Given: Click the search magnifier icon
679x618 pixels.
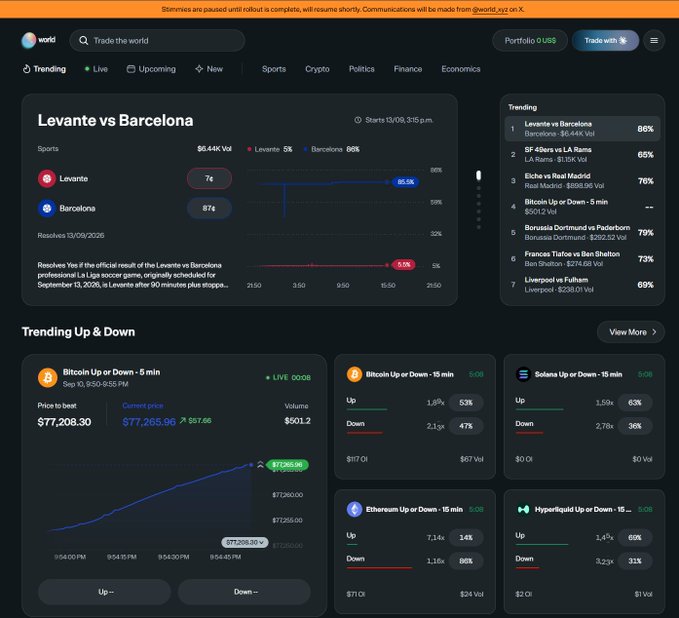Looking at the screenshot, I should tap(84, 40).
